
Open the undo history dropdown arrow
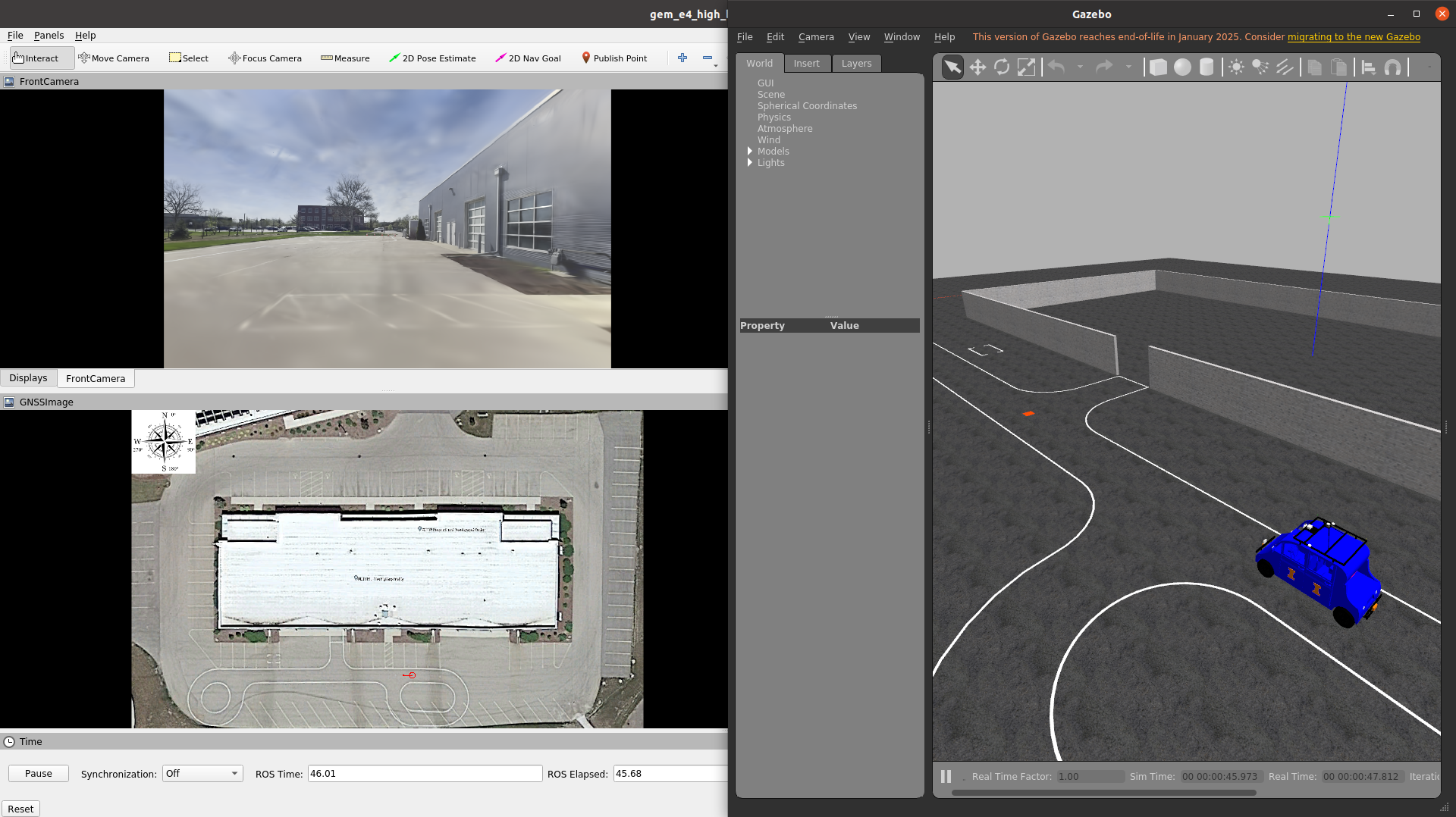tap(1080, 67)
